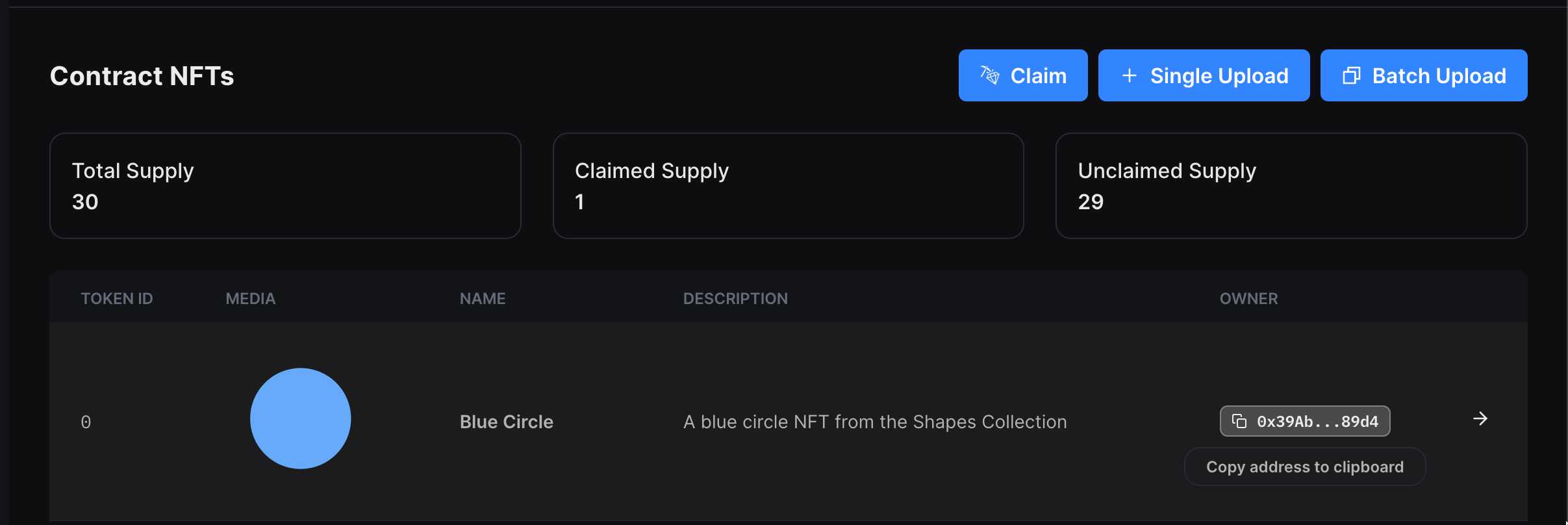The width and height of the screenshot is (1568, 525).
Task: Select the Blue Circle NFT thumbnail
Action: click(x=300, y=418)
